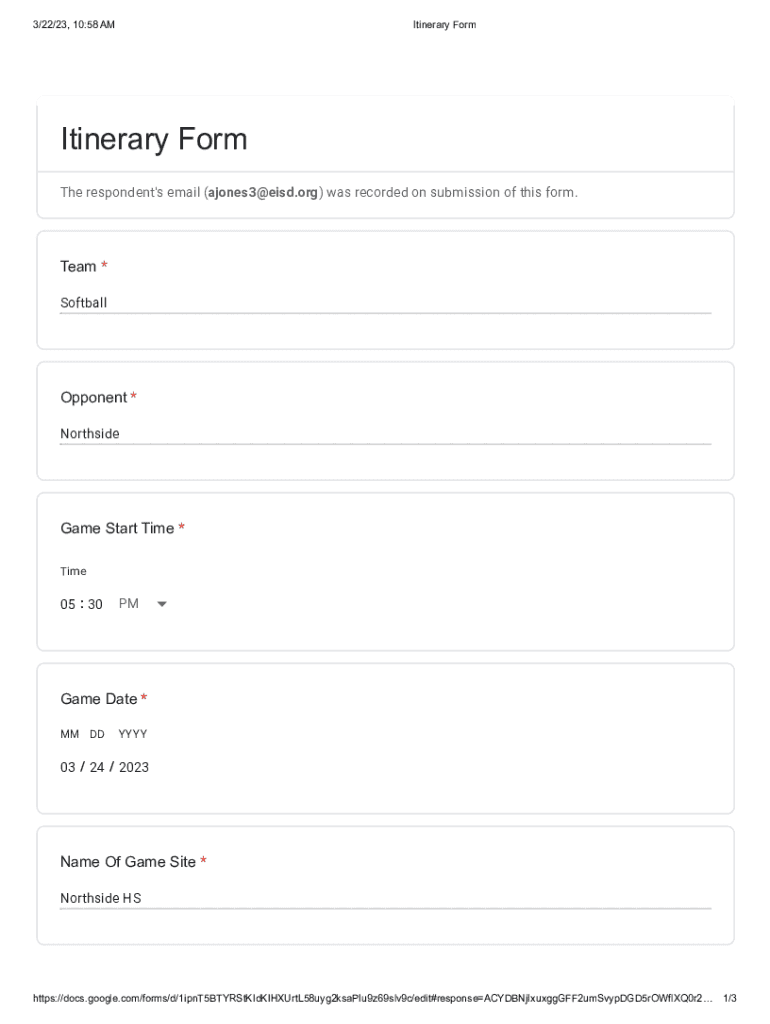The image size is (770, 1024).
Task: Click the Itinerary Form page header text
Action: pos(444,25)
